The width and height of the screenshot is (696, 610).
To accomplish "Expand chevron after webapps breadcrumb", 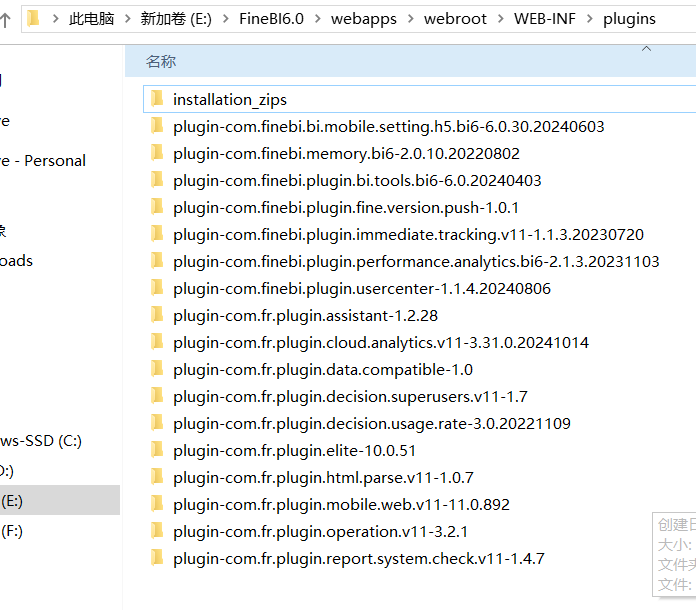I will [x=411, y=19].
